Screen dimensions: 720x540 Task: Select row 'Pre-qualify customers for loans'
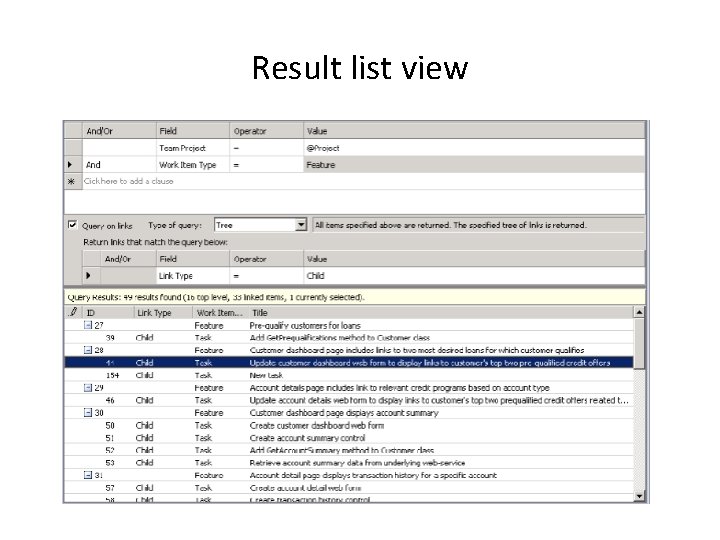click(349, 325)
